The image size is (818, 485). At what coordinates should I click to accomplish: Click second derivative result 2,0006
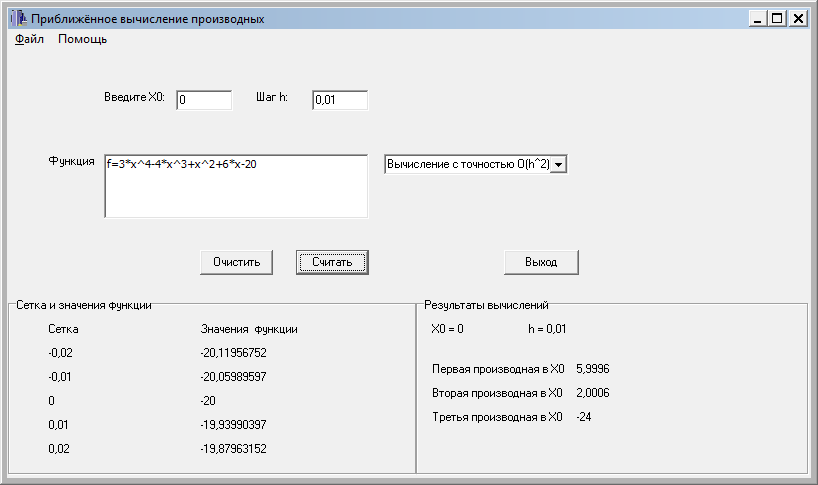[593, 393]
